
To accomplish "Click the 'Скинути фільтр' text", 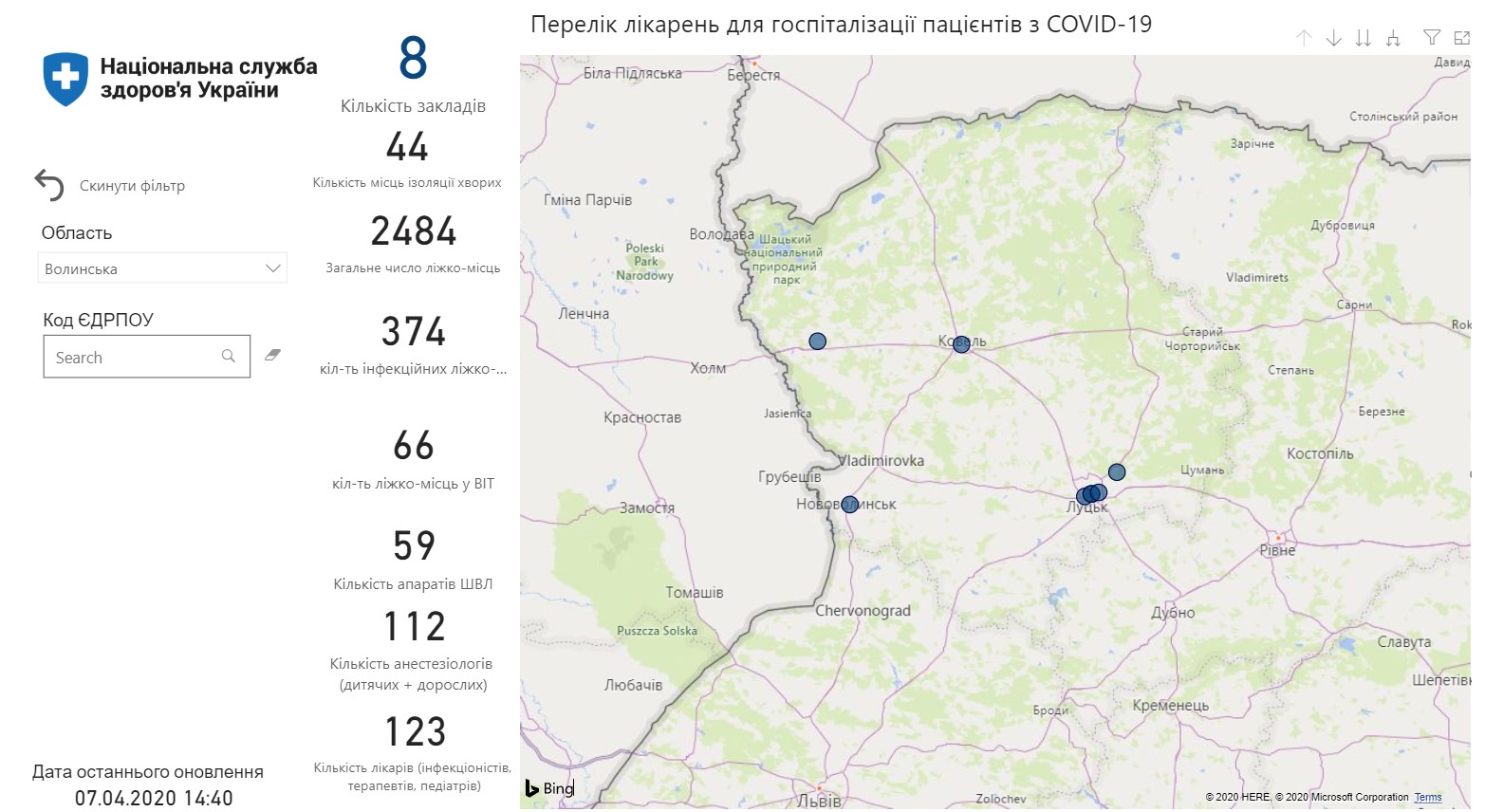I will [132, 186].
